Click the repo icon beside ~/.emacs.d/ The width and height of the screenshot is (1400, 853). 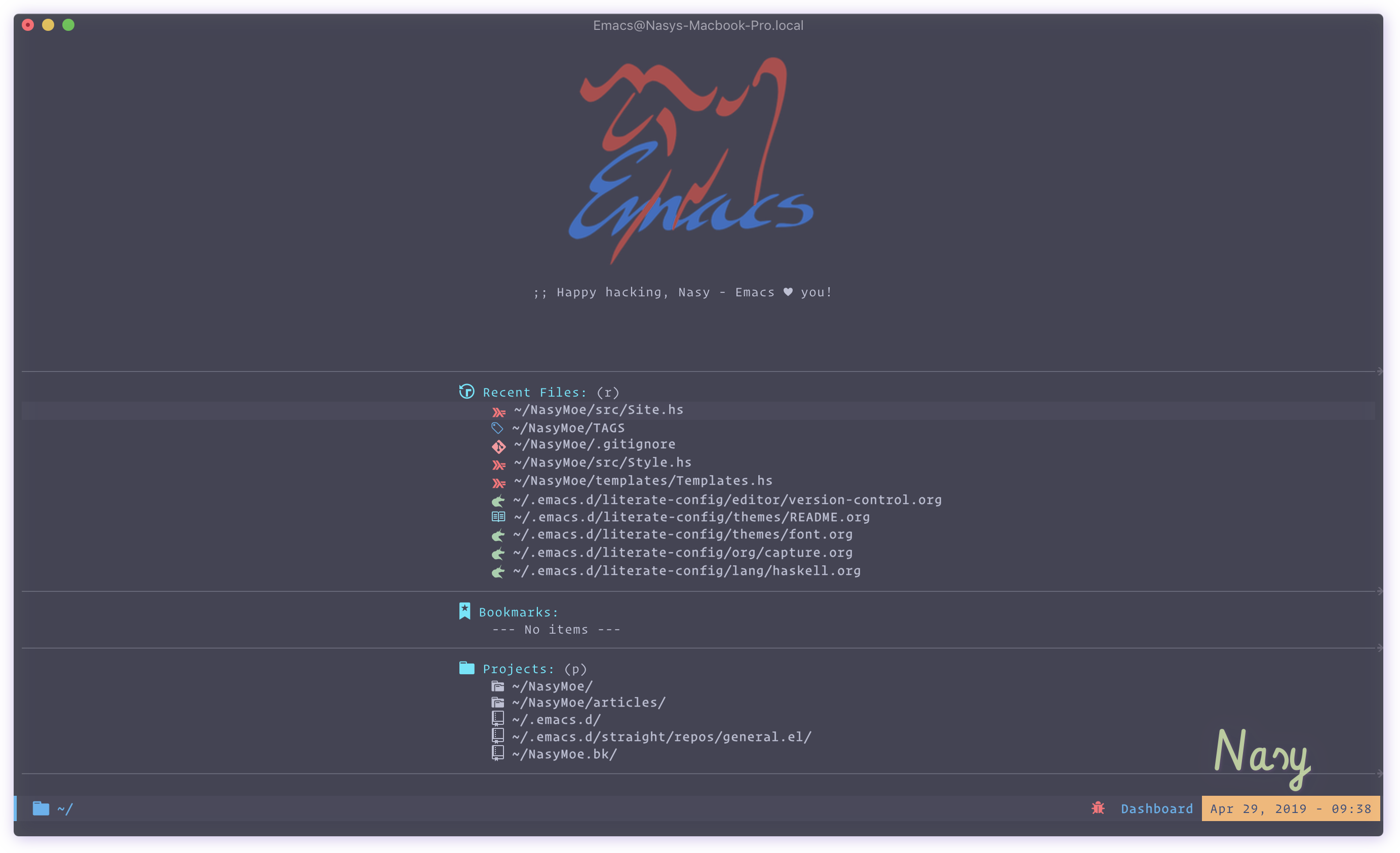point(498,719)
